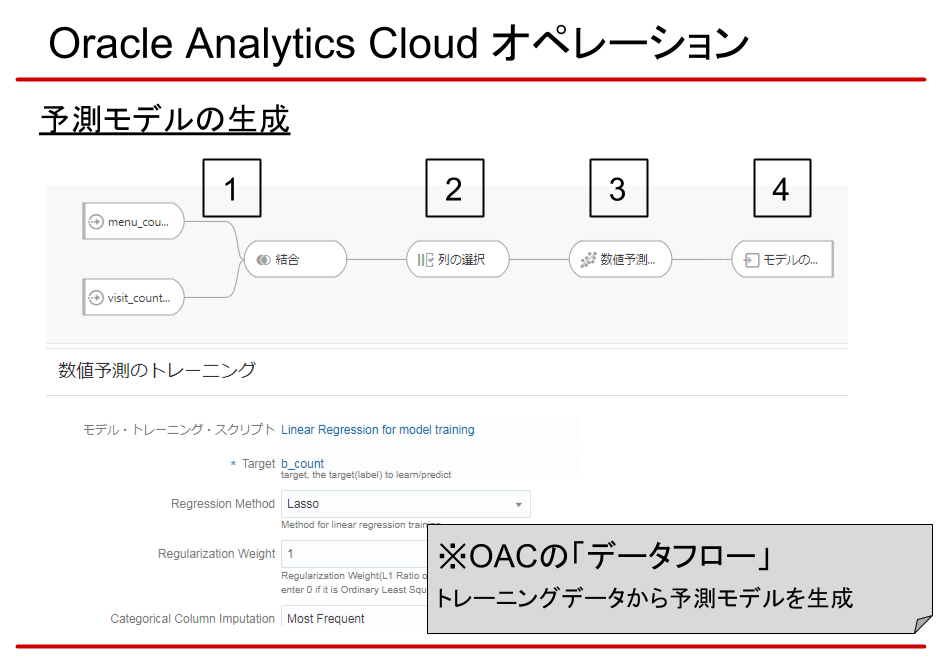Click the Regression Method label
Image resolution: width=948 pixels, height=661 pixels.
tap(222, 504)
